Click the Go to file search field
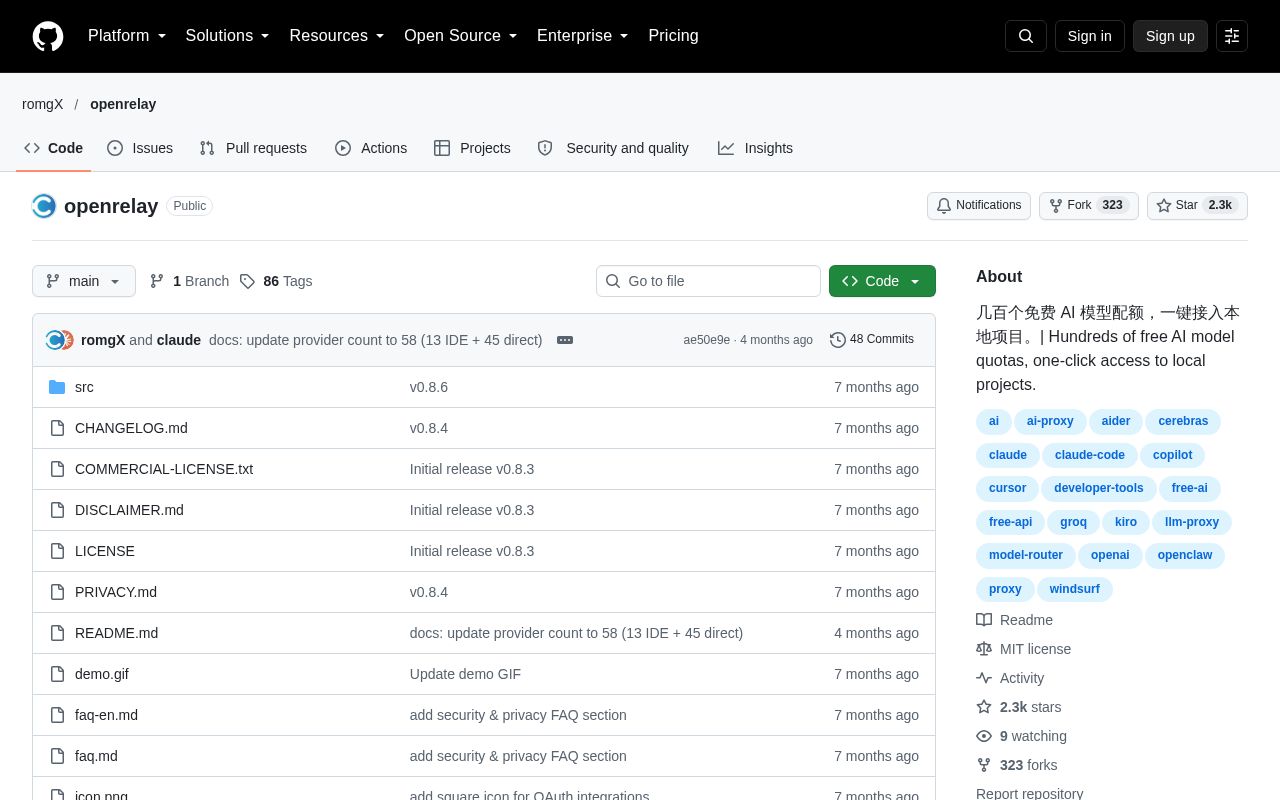Screen dimensions: 1280x800 (708, 281)
